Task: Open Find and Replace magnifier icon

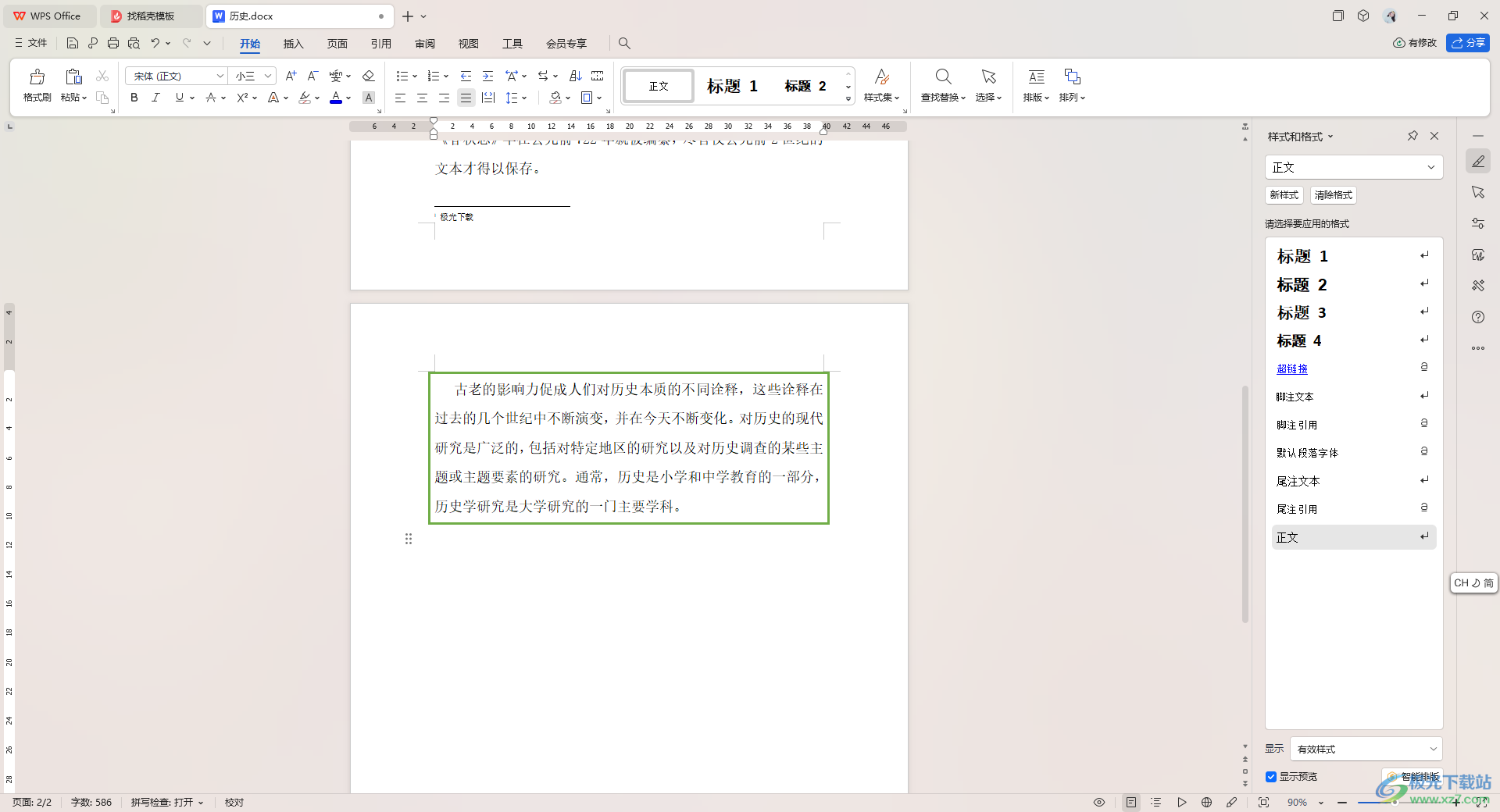Action: point(943,77)
